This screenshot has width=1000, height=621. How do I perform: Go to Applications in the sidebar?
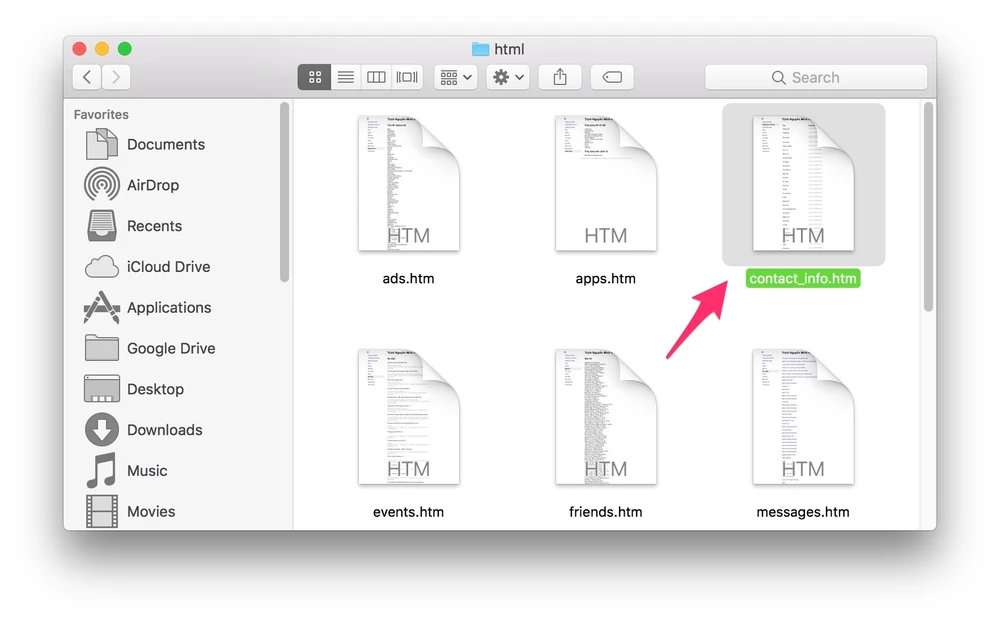point(168,308)
